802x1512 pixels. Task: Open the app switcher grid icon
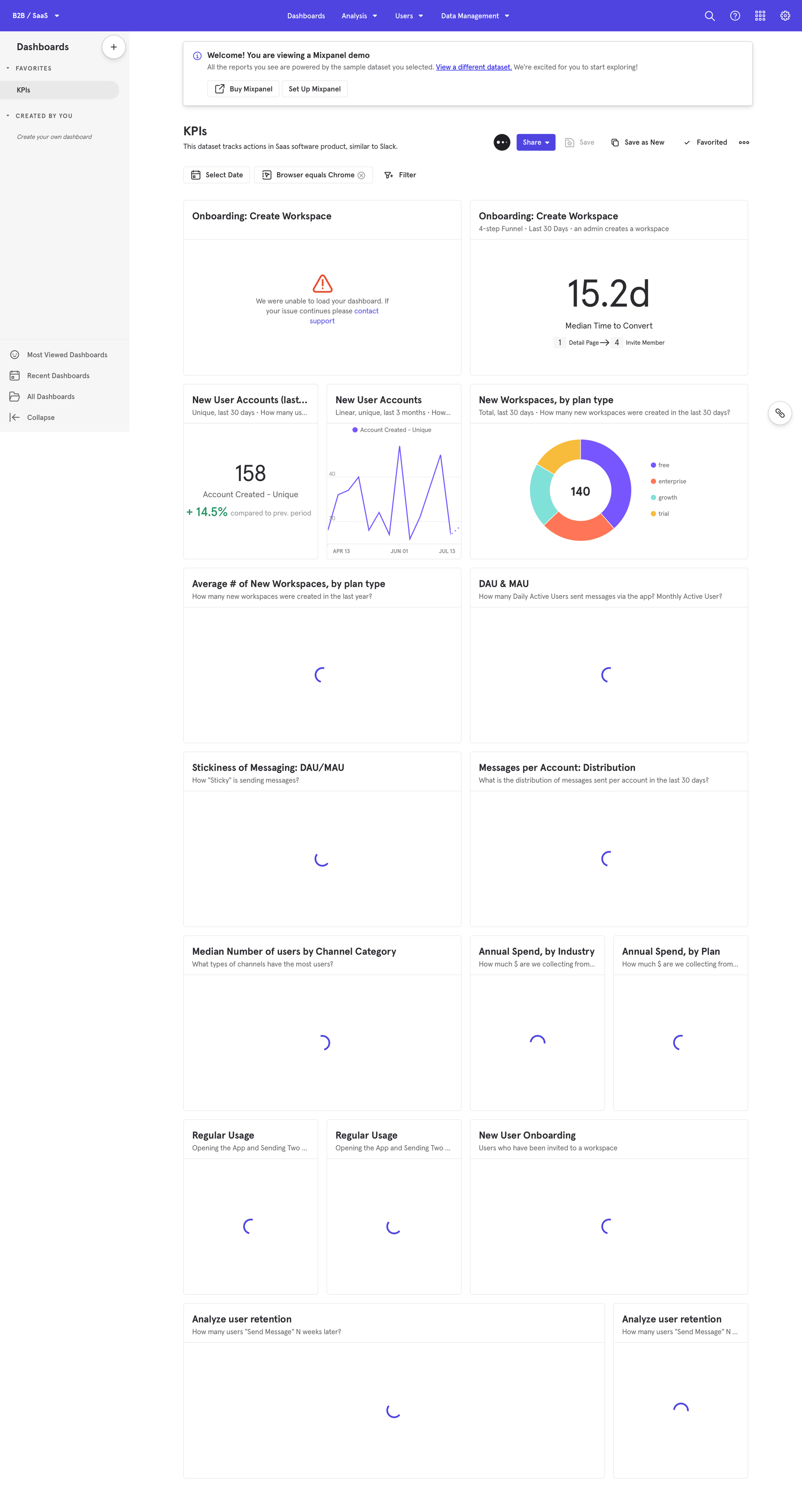[760, 15]
